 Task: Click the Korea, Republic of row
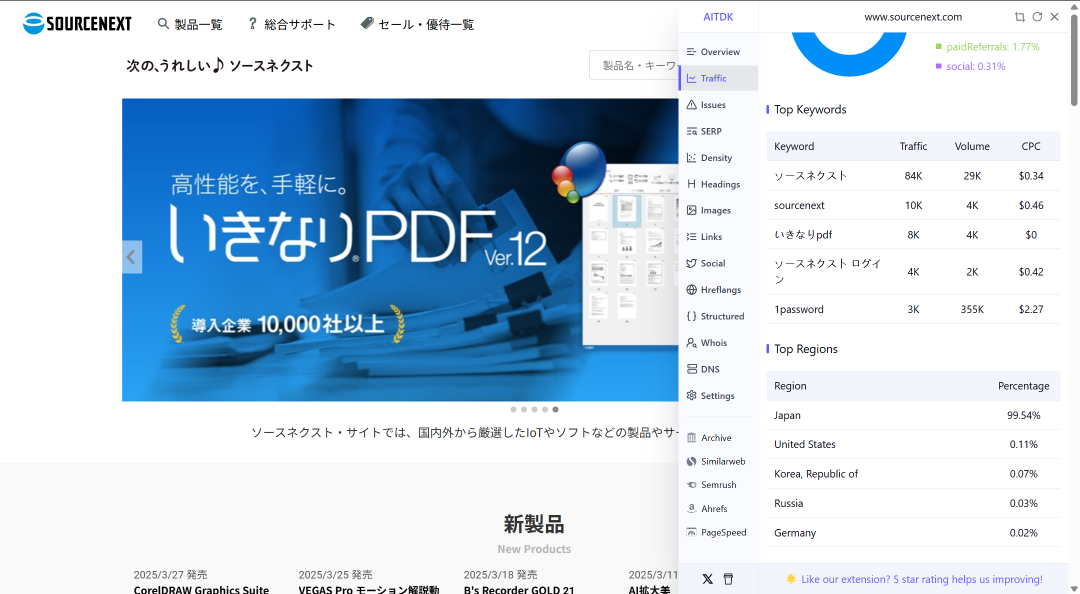pyautogui.click(x=913, y=474)
